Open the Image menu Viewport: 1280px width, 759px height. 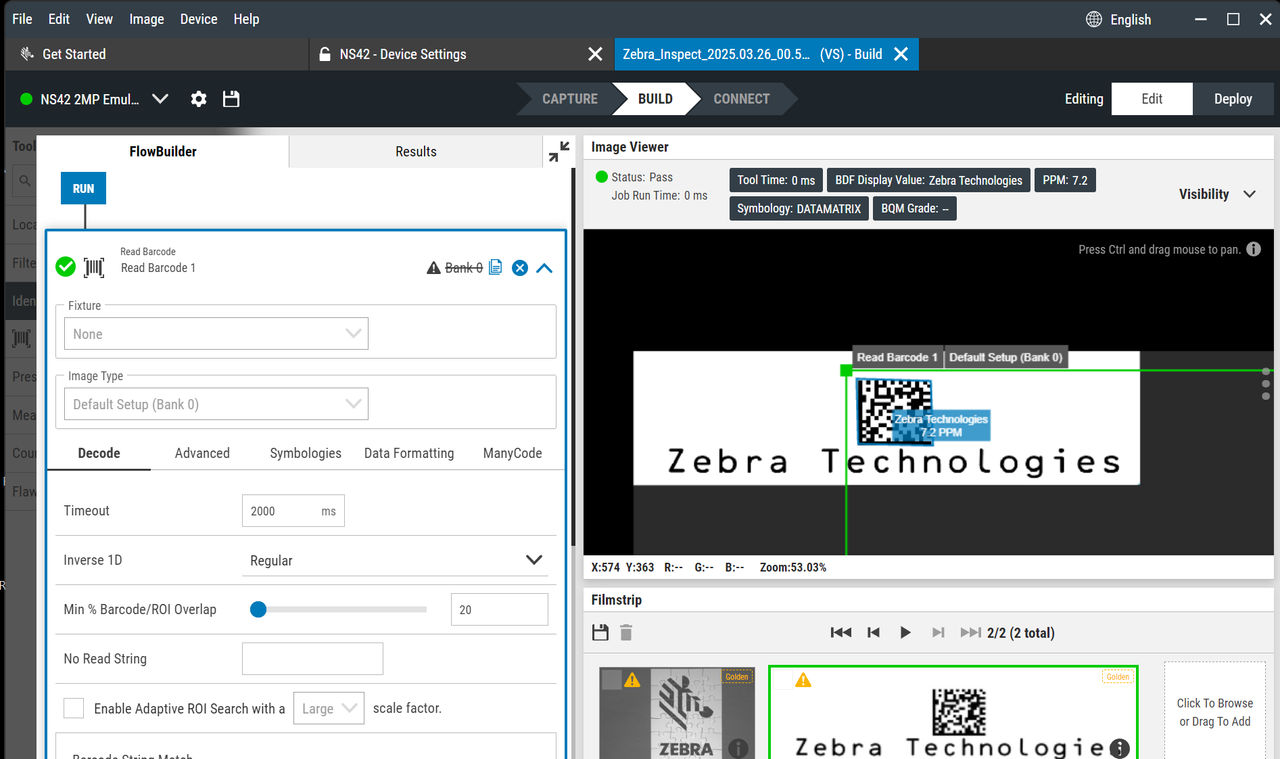tap(146, 19)
